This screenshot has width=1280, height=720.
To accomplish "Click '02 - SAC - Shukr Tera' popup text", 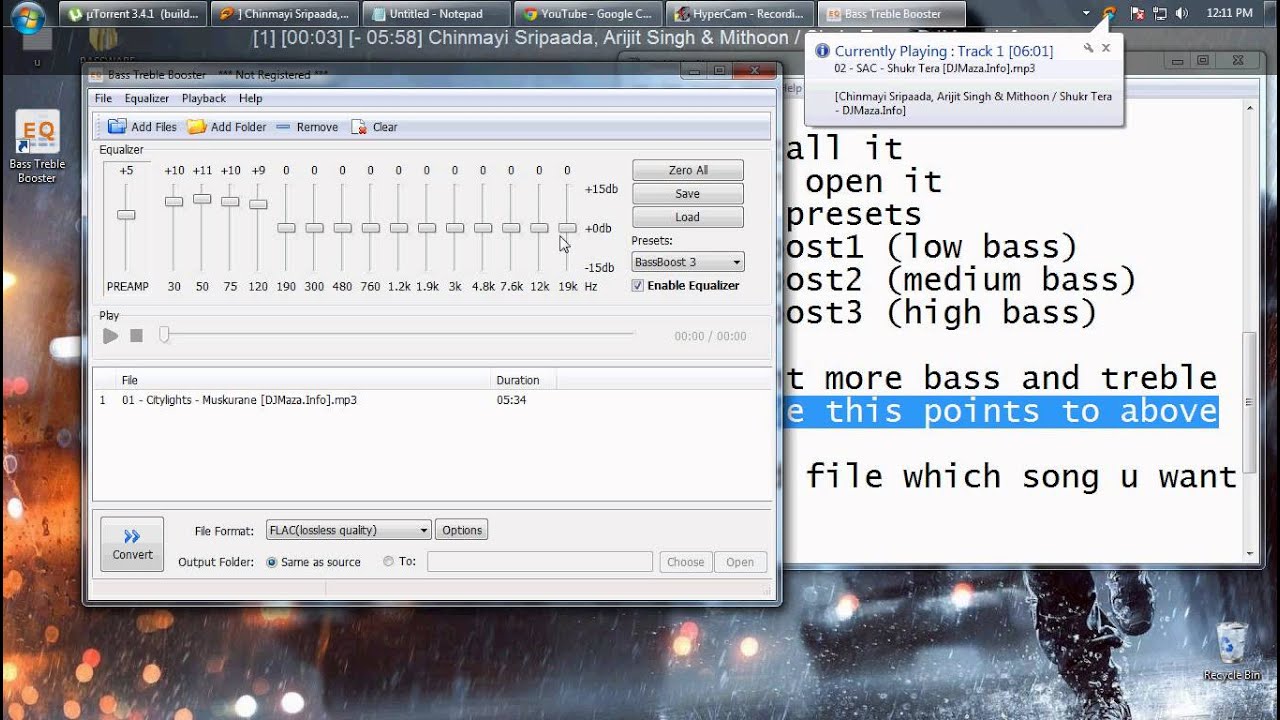I will [934, 69].
